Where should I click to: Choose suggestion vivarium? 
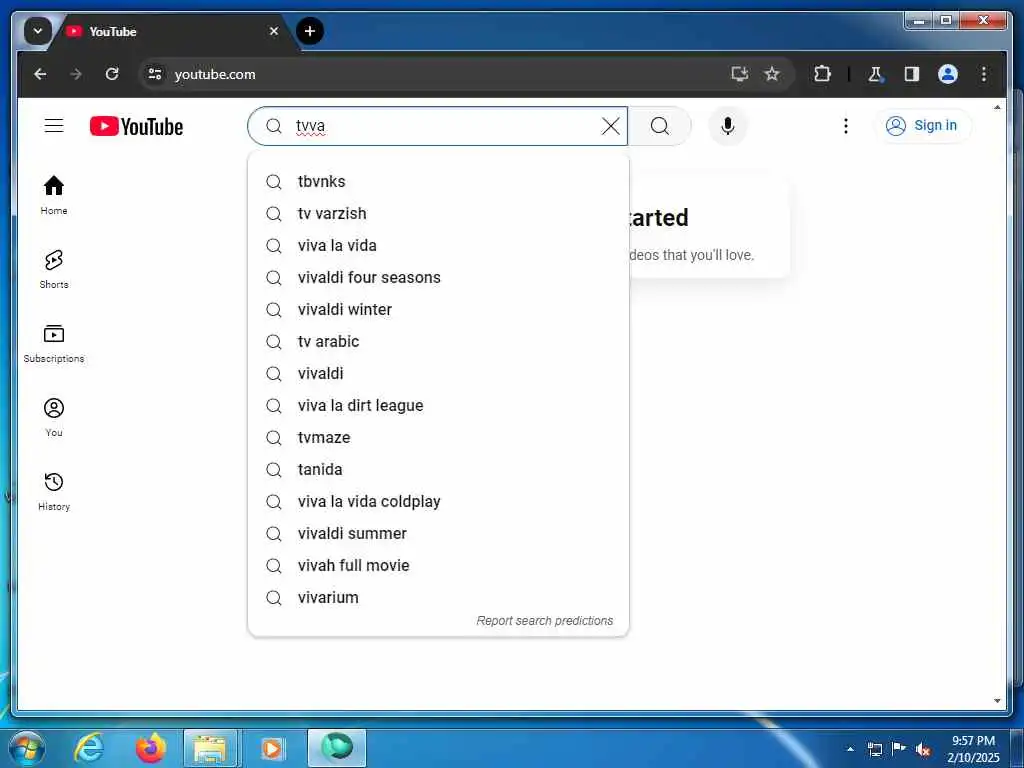[438, 598]
